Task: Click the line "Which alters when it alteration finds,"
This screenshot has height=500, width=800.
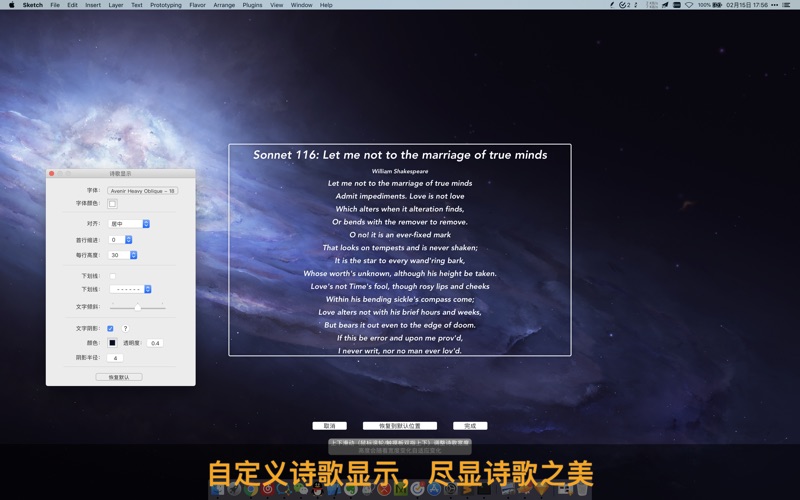Action: 400,209
